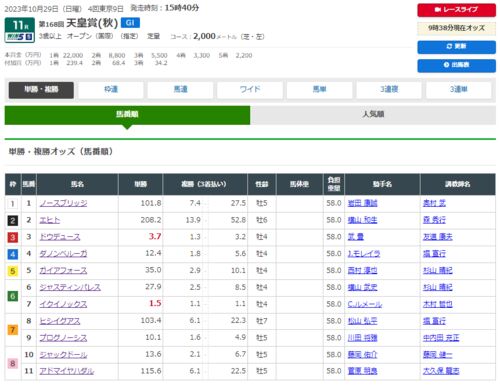500x385 pixels.
Task: Open jockey link 松山 弘平
Action: tap(362, 321)
